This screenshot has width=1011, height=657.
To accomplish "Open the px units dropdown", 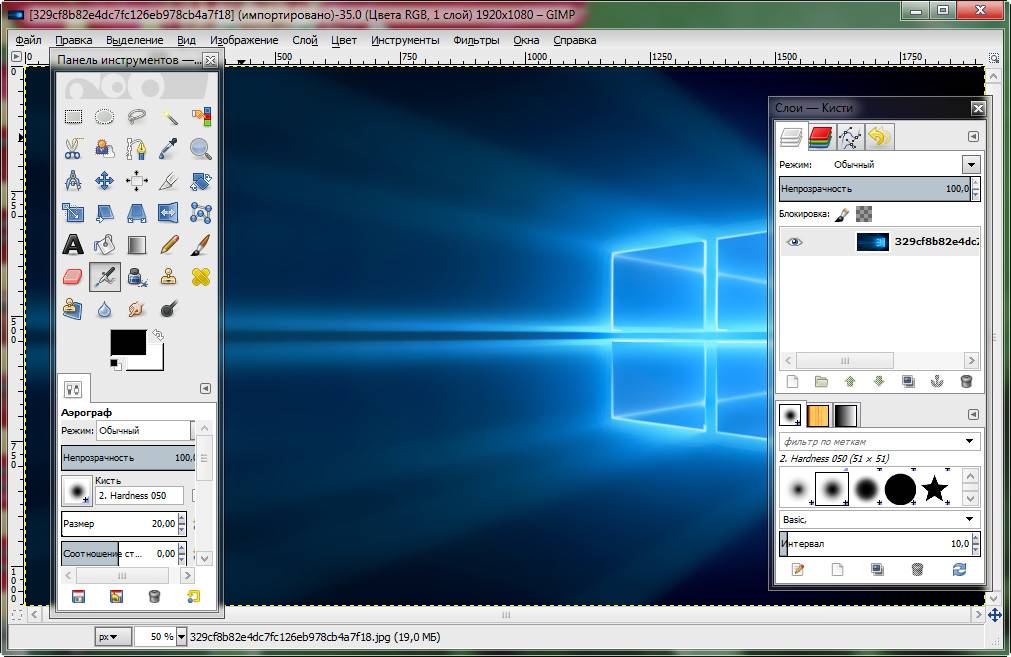I will tap(113, 637).
